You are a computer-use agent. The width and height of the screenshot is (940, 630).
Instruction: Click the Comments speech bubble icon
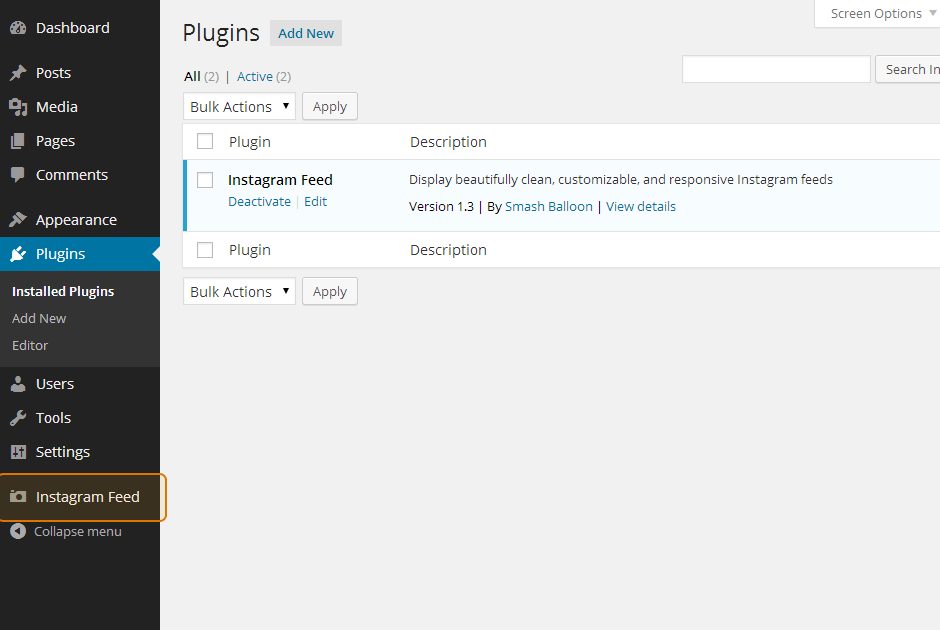[18, 175]
